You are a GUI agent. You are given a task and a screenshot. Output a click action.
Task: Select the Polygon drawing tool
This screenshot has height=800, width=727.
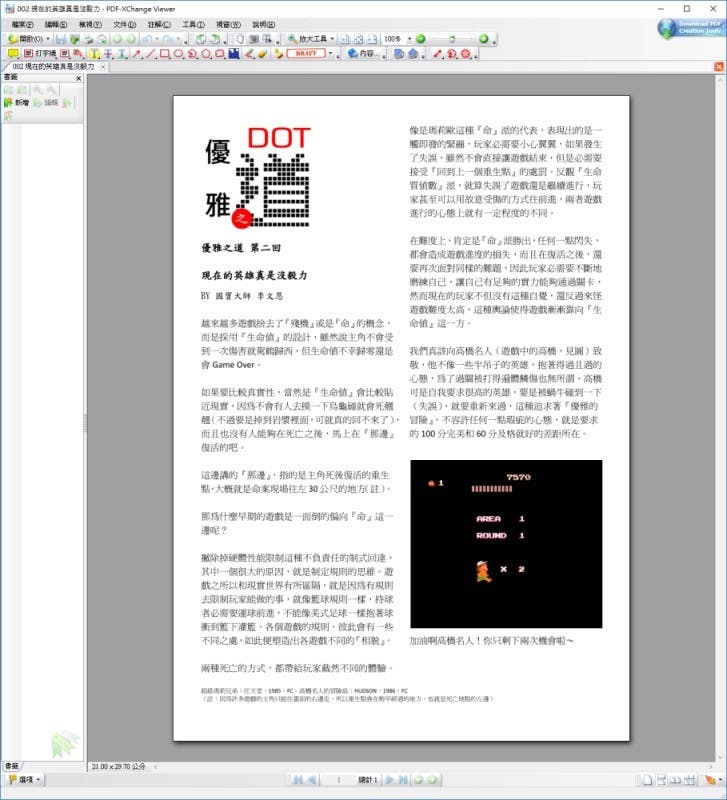pyautogui.click(x=206, y=53)
